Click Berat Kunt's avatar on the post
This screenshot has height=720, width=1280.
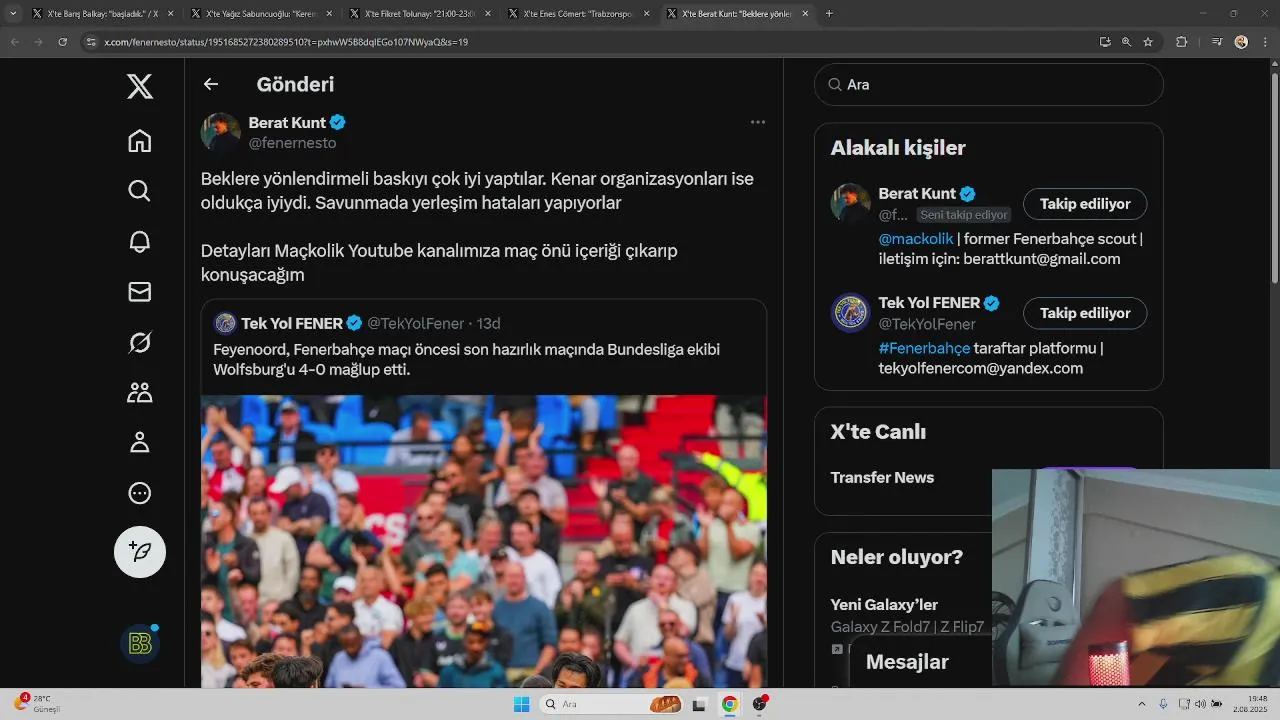pyautogui.click(x=221, y=132)
